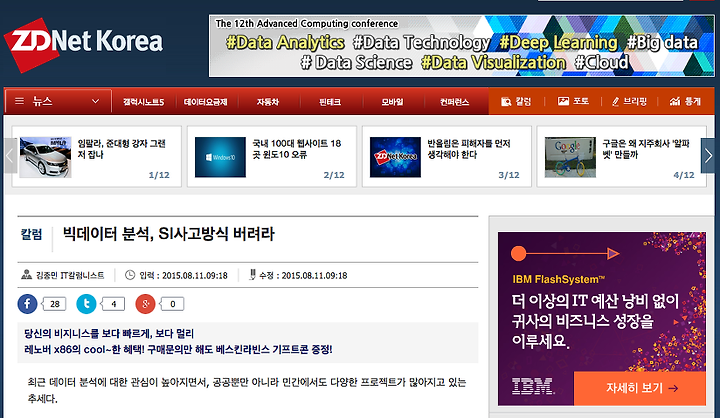The width and height of the screenshot is (720, 418).
Task: Go to the 모바일 menu item
Action: [392, 102]
